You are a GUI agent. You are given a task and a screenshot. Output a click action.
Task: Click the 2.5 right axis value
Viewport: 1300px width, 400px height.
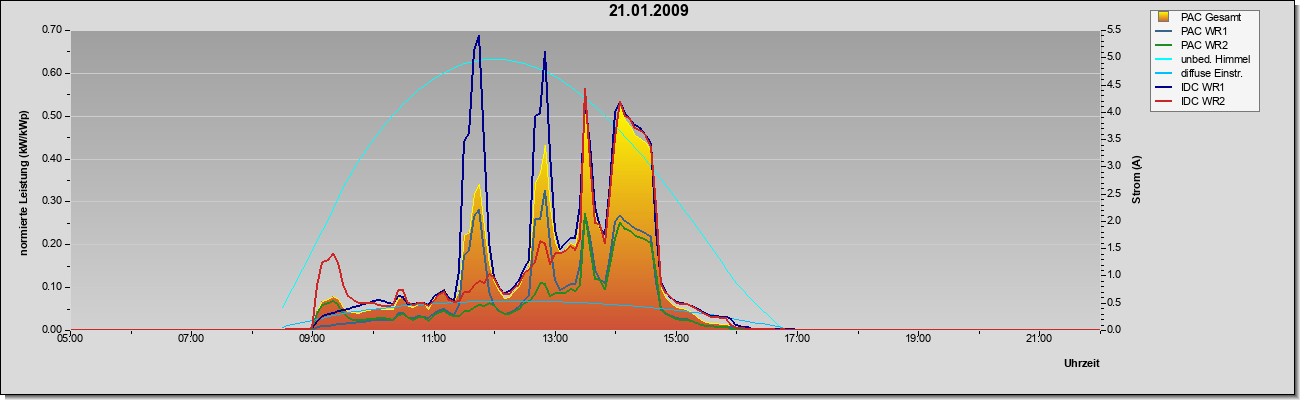pos(1114,193)
